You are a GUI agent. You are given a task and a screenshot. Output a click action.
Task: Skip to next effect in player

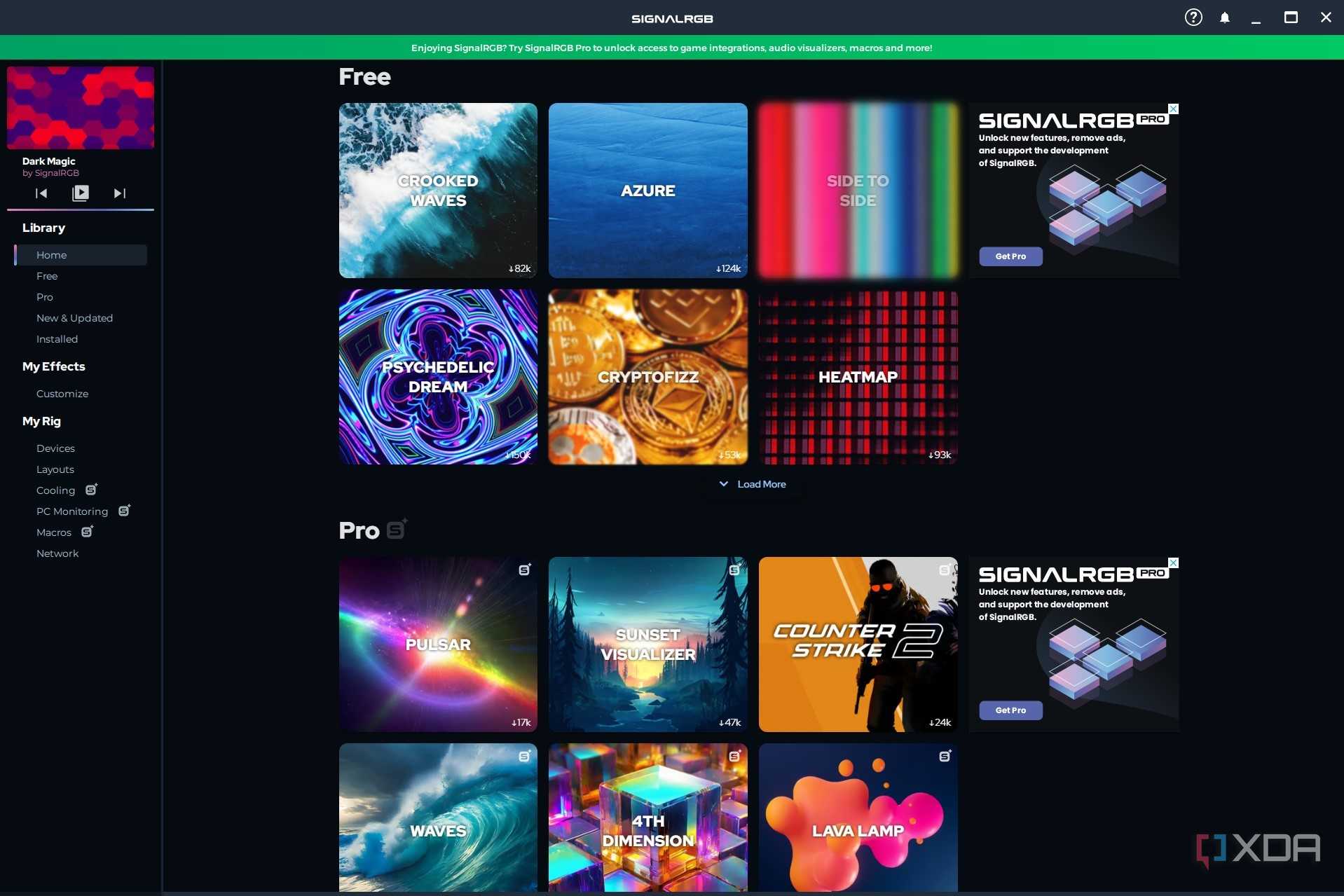click(120, 193)
